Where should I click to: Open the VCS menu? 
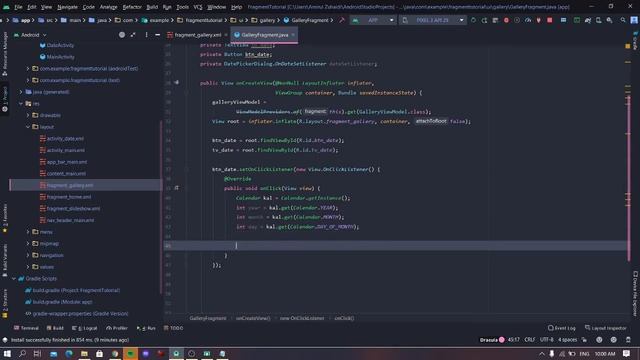pyautogui.click(x=198, y=7)
